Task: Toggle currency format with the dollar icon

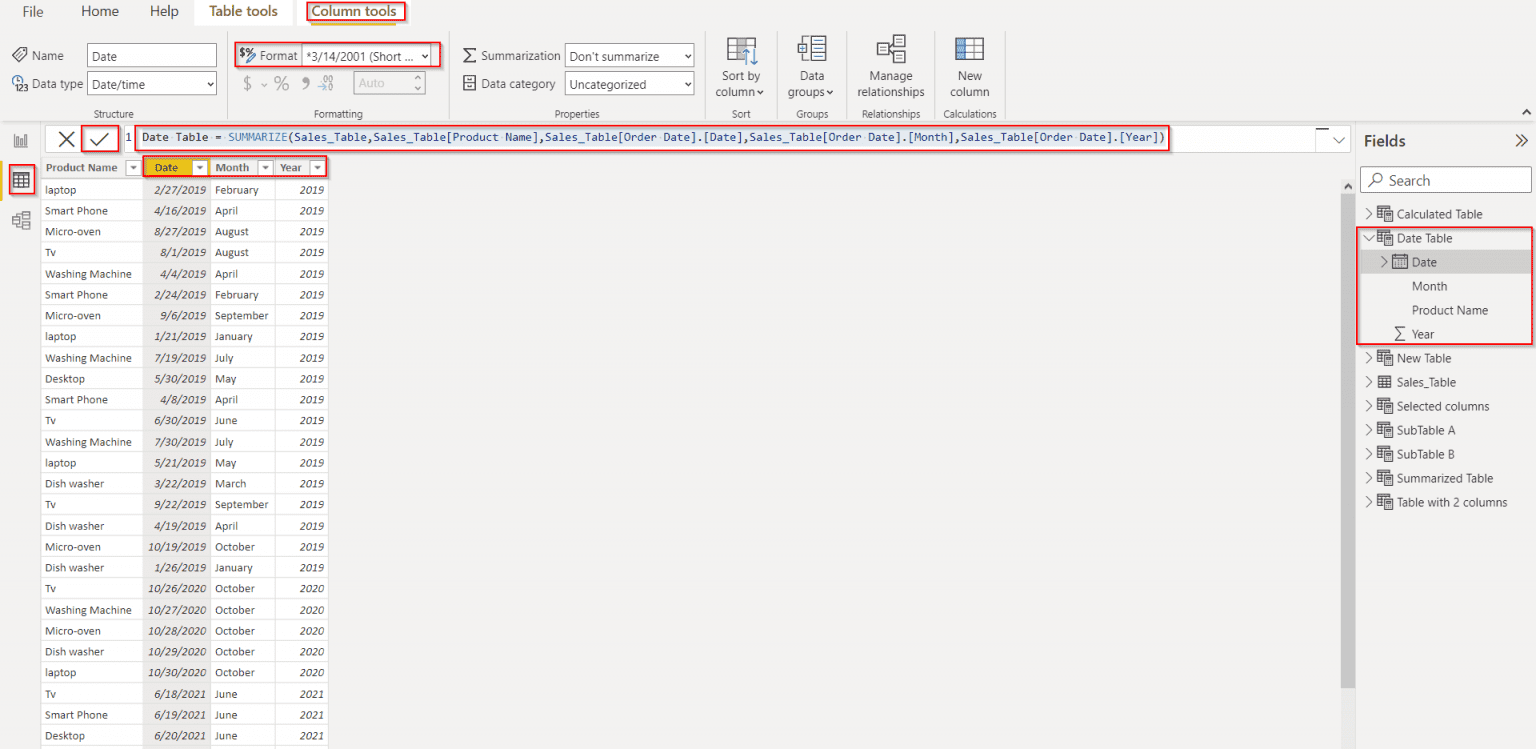Action: (x=247, y=82)
